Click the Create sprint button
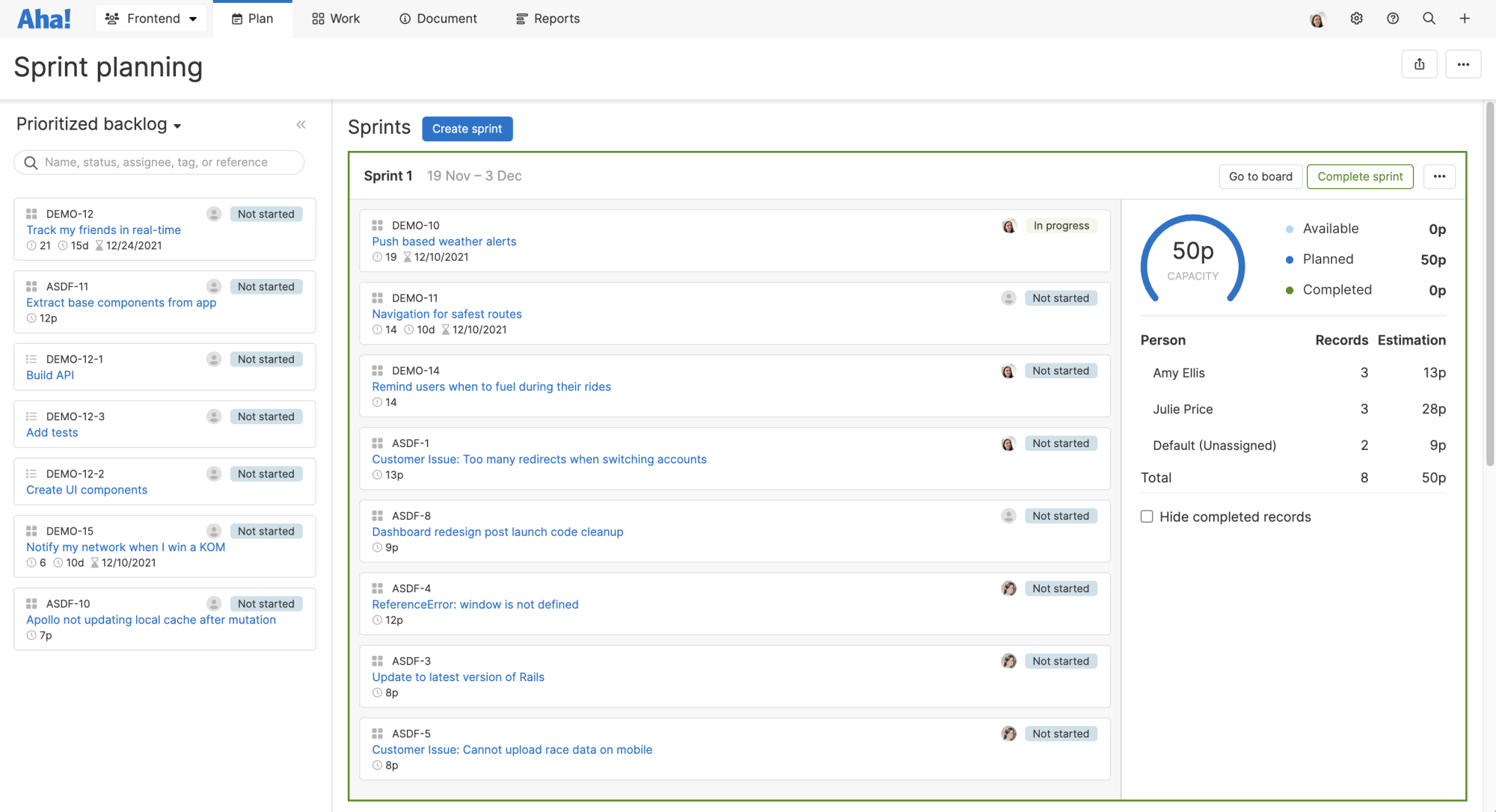 467,127
